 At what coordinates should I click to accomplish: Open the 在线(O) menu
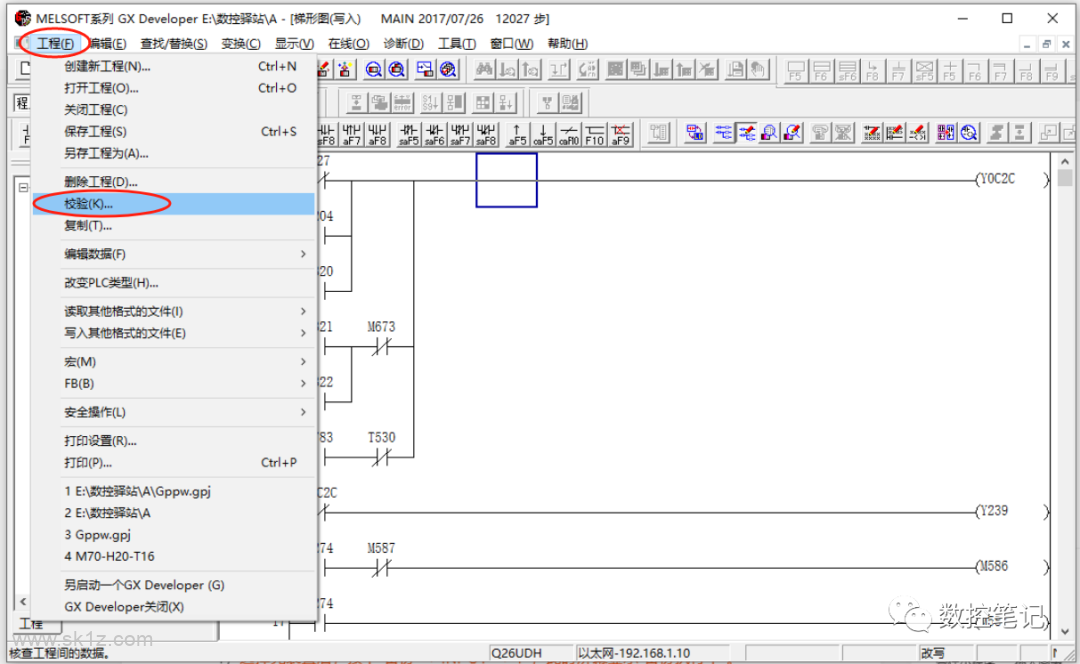349,43
